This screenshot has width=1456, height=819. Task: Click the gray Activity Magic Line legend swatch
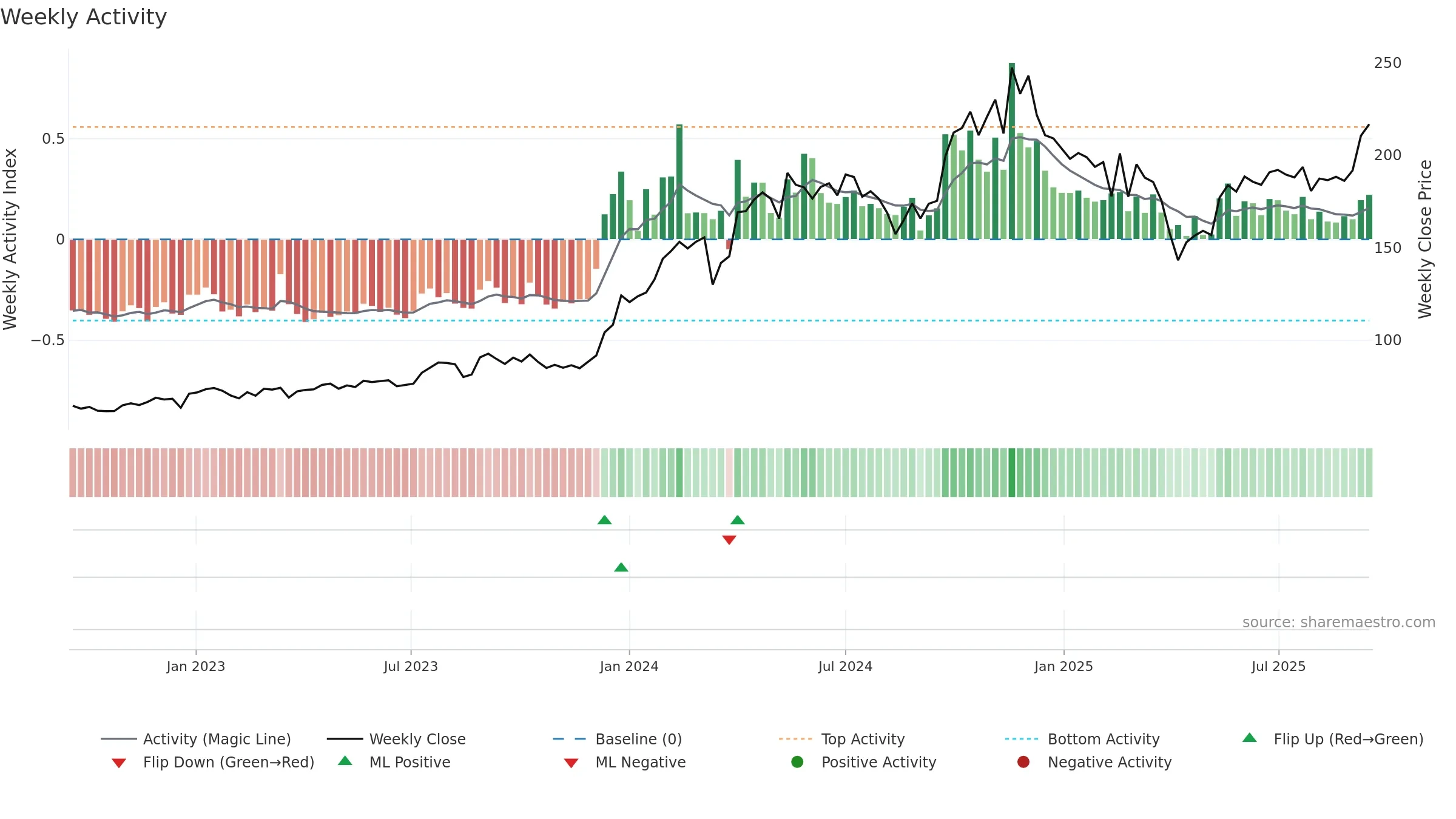click(119, 739)
